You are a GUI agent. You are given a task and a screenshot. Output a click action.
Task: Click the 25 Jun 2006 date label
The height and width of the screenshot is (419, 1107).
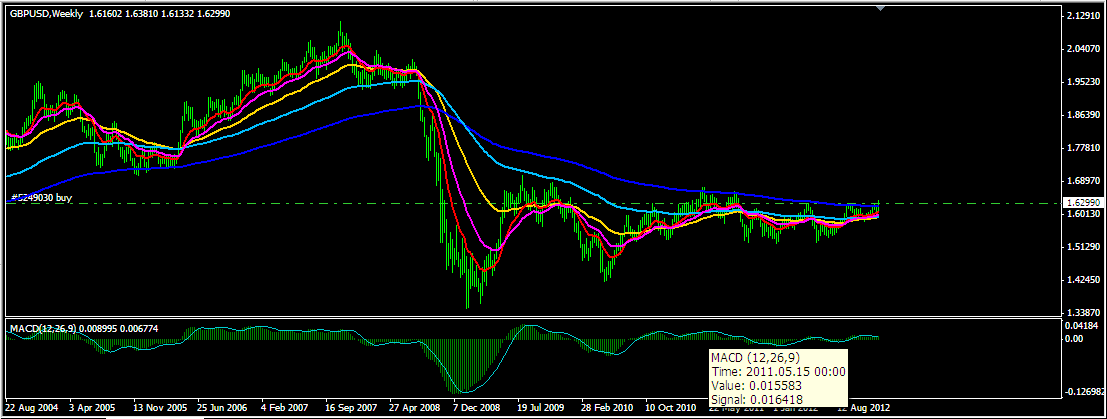pyautogui.click(x=223, y=408)
